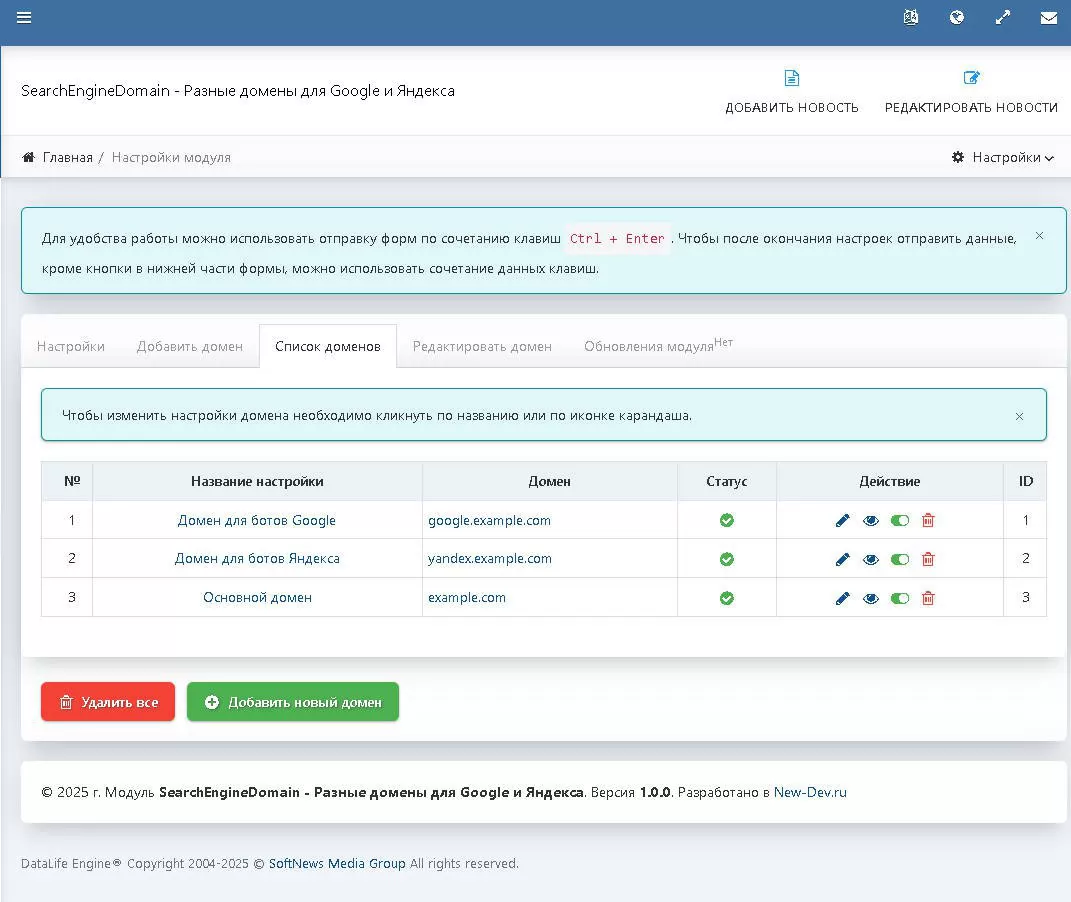Screen dimensions: 1071x902
Task: Click РЕДАКТИРОВАТЬ НОВОСТИ label in header
Action: 971,108
